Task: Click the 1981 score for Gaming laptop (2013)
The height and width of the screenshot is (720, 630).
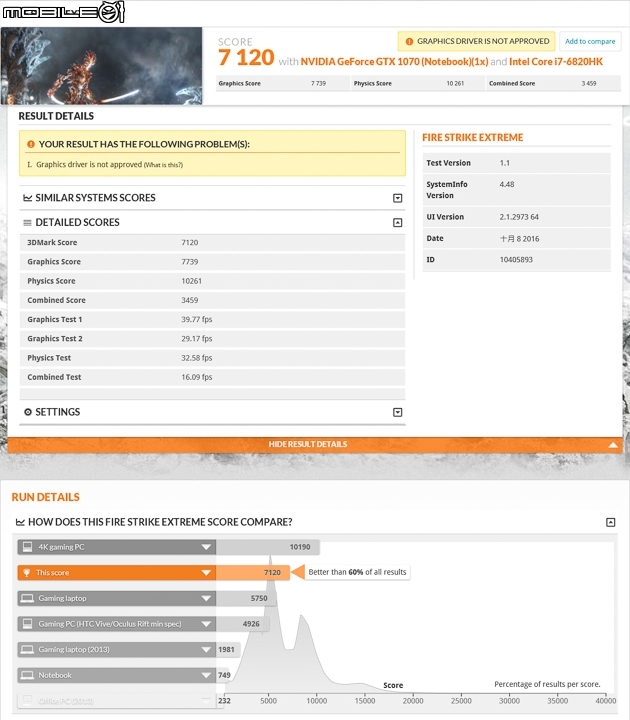Action: (226, 650)
